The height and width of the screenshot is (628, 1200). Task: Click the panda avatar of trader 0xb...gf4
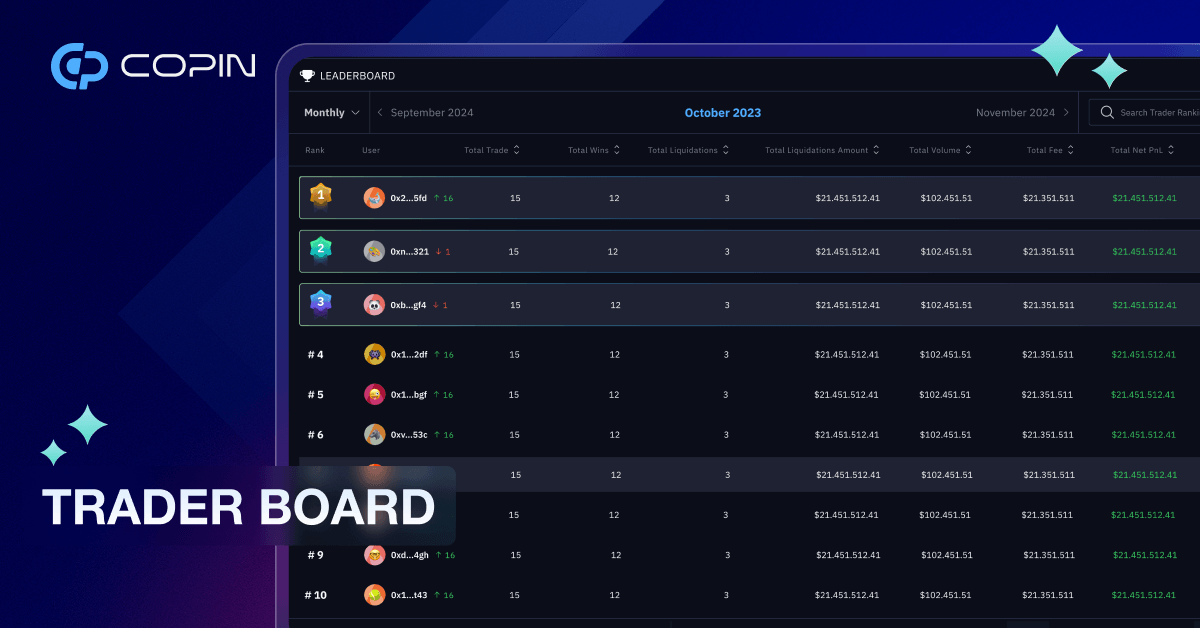pos(374,305)
